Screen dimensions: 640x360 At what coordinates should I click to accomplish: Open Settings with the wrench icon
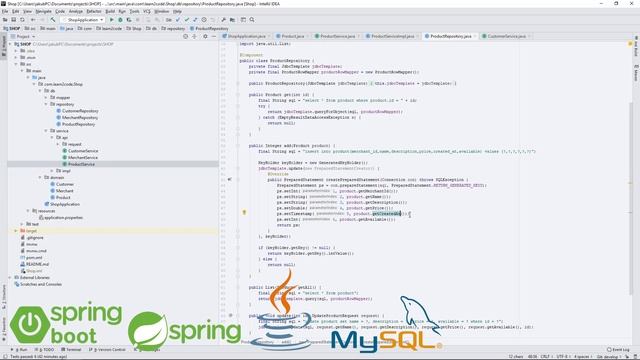point(224,20)
